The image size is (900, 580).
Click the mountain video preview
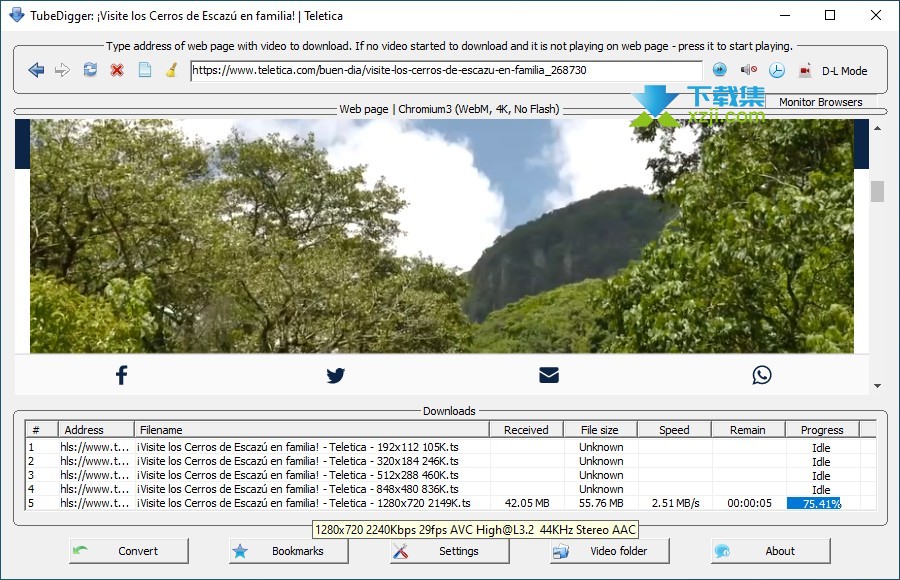[x=441, y=236]
